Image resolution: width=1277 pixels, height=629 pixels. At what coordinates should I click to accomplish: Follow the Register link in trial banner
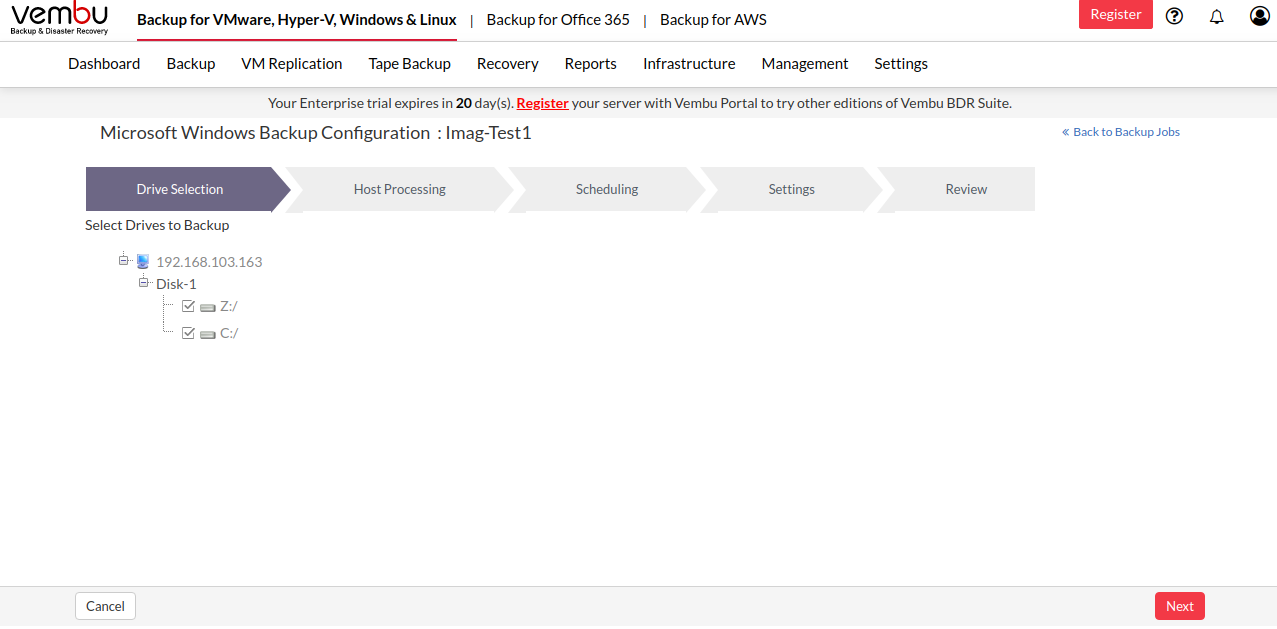(x=543, y=103)
